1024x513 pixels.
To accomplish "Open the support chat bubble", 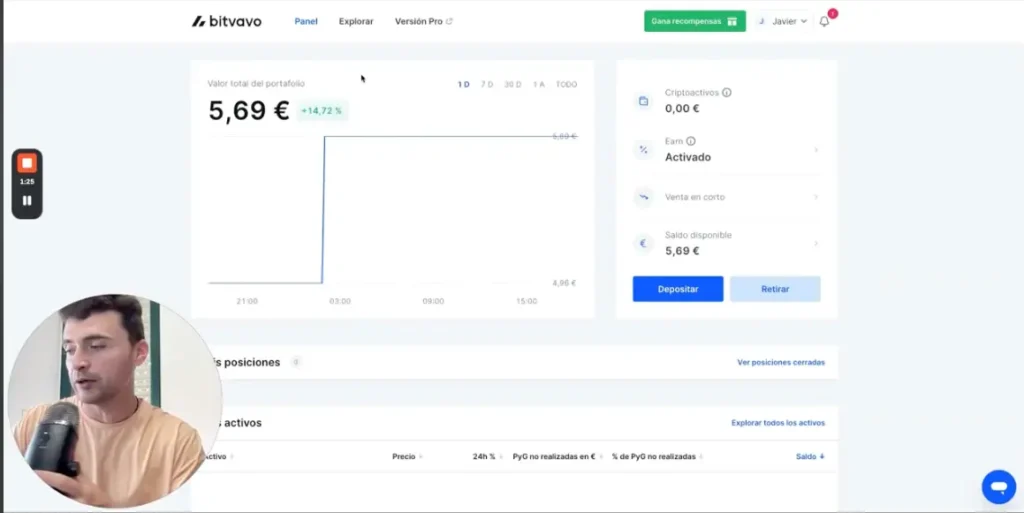I will click(999, 487).
